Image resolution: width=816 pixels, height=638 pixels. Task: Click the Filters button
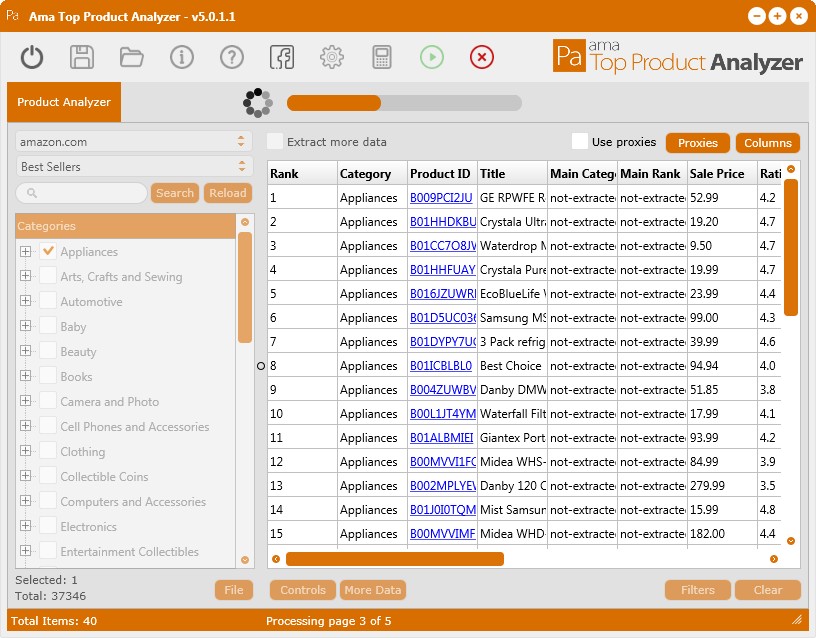698,590
